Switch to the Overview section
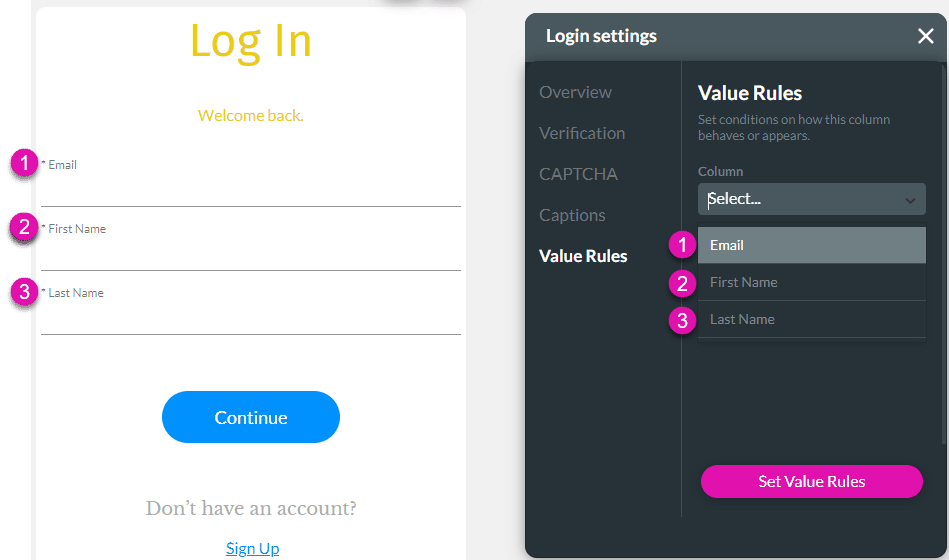 pyautogui.click(x=575, y=92)
